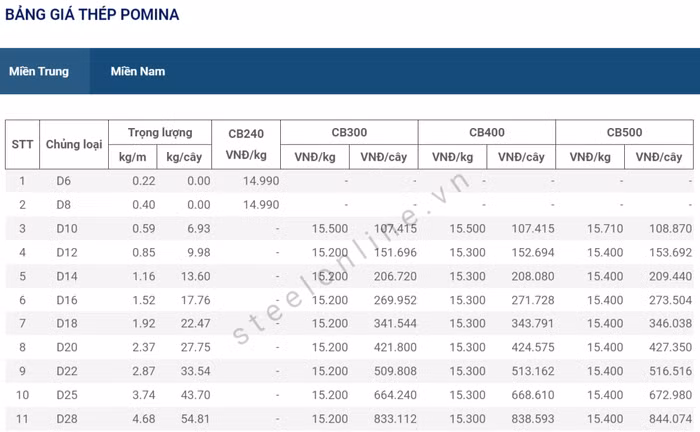The image size is (700, 432).
Task: Click the STT column header
Action: click(x=22, y=145)
